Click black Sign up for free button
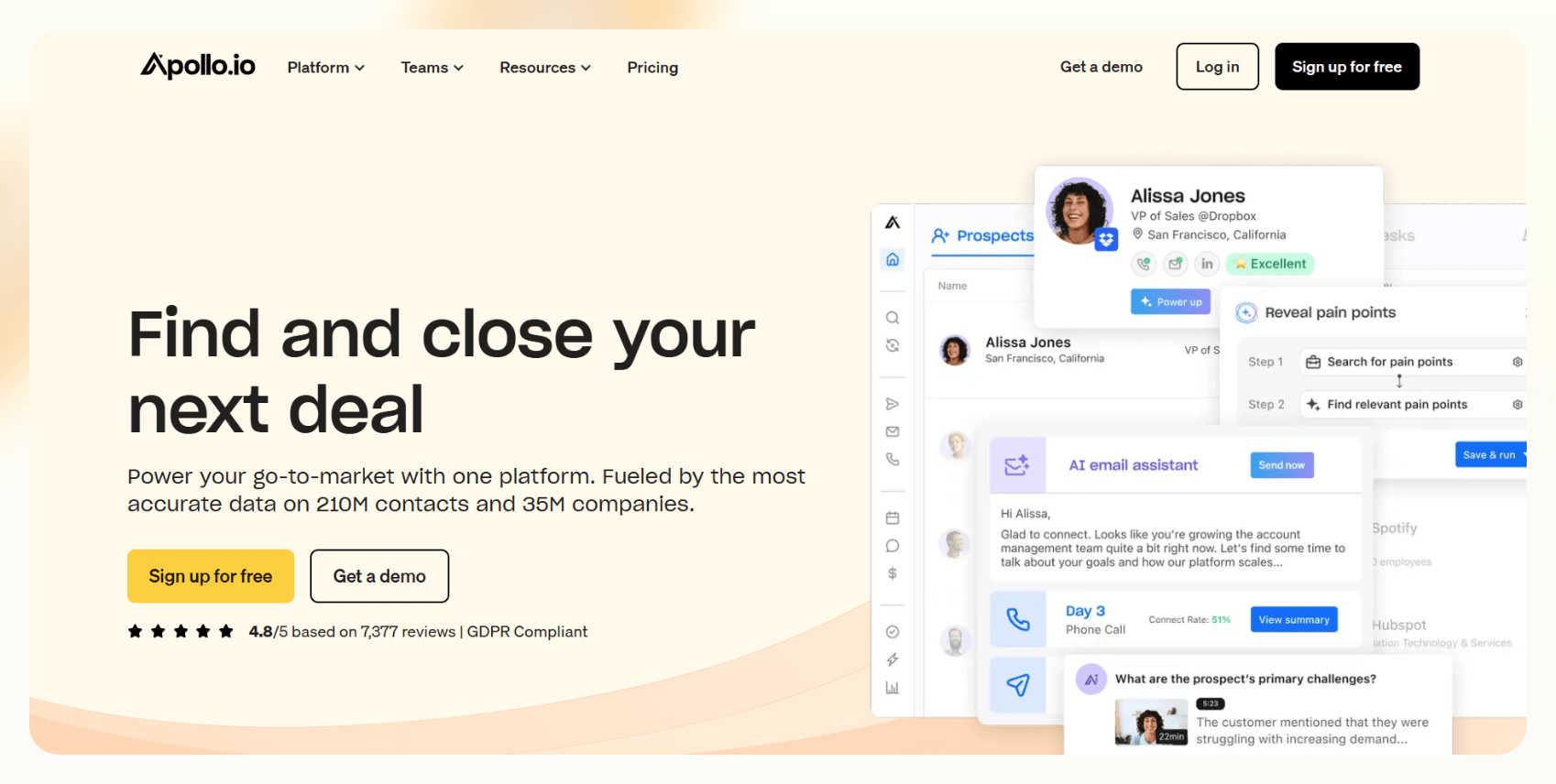The height and width of the screenshot is (784, 1556). click(1347, 66)
